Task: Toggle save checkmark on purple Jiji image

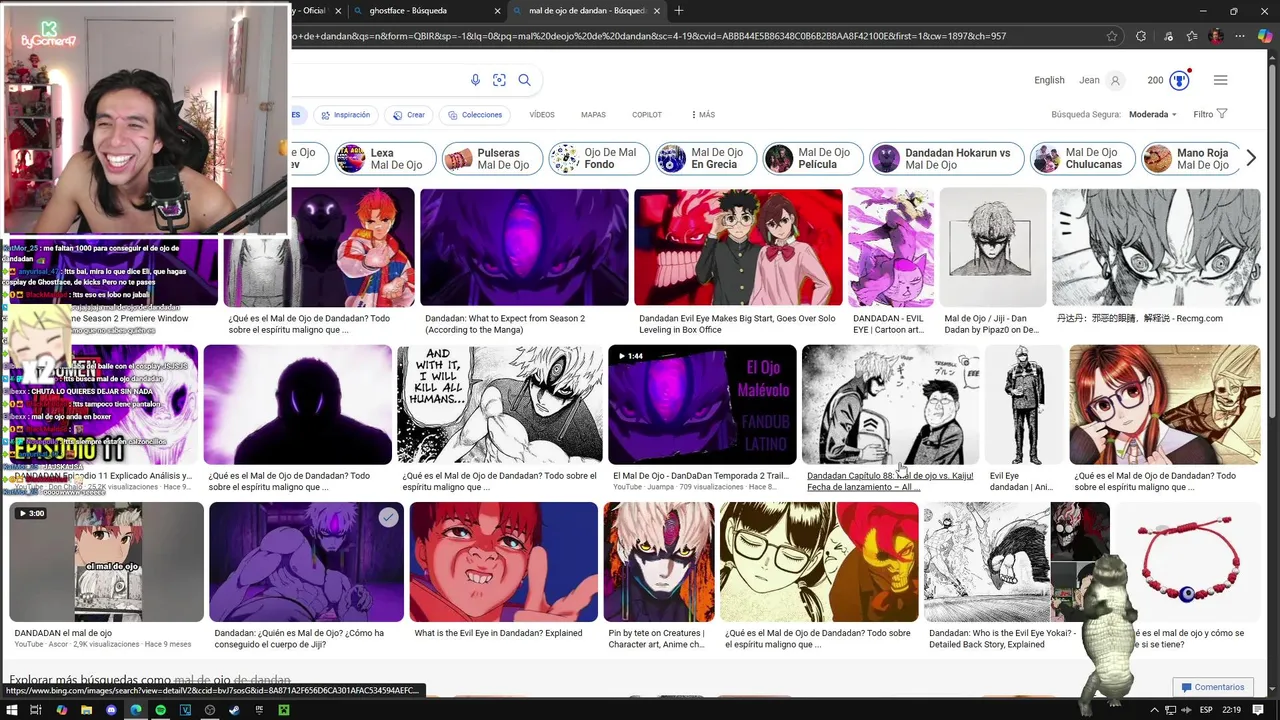Action: (x=388, y=517)
